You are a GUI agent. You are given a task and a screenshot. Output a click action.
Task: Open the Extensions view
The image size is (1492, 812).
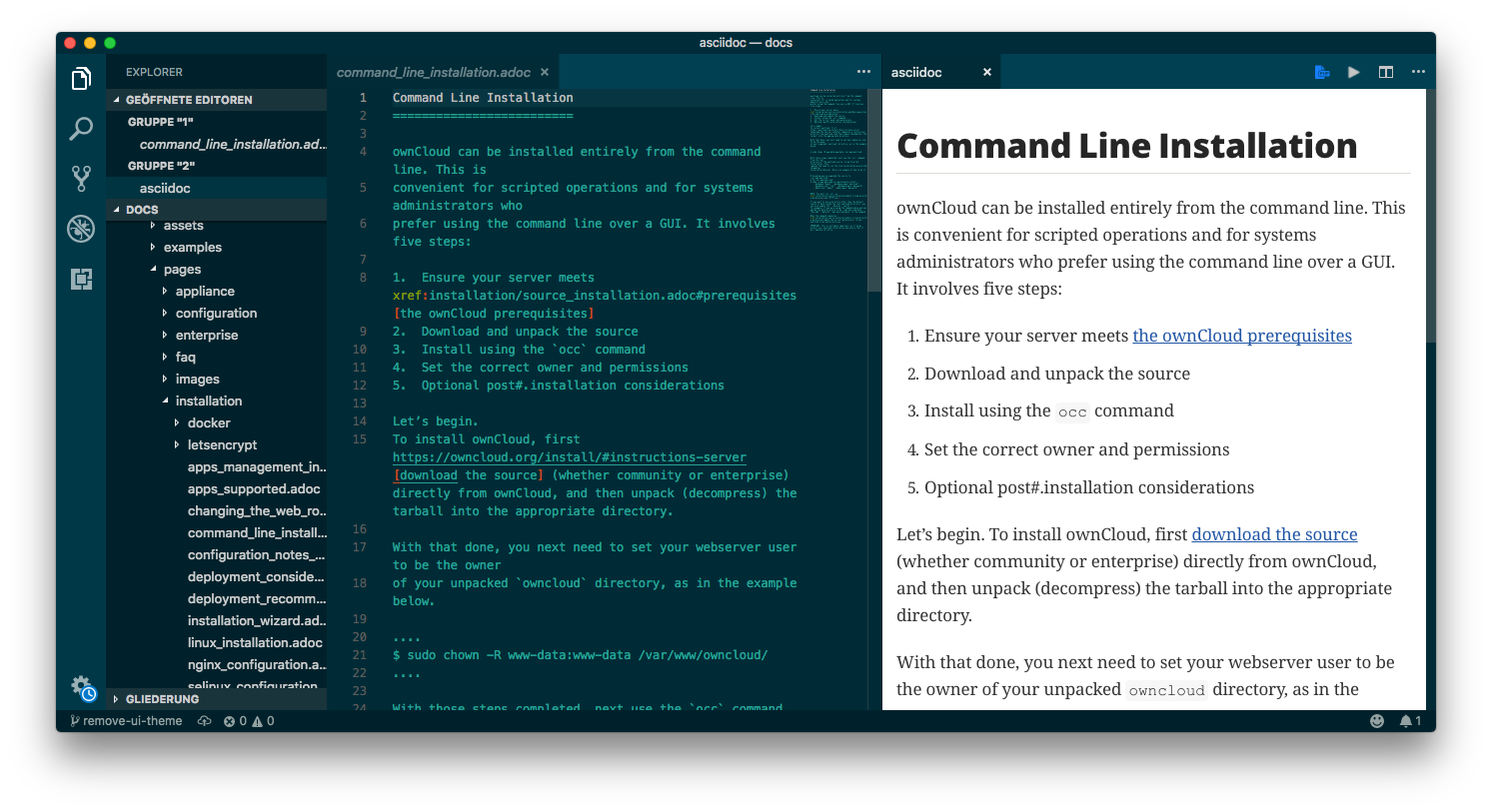[x=81, y=279]
